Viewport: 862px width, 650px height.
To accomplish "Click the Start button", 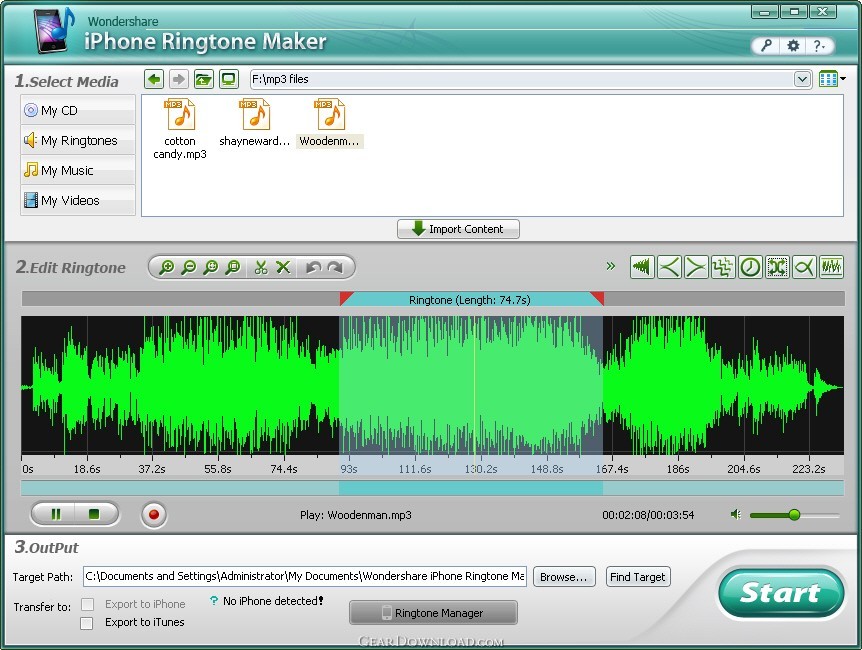I will click(x=781, y=593).
